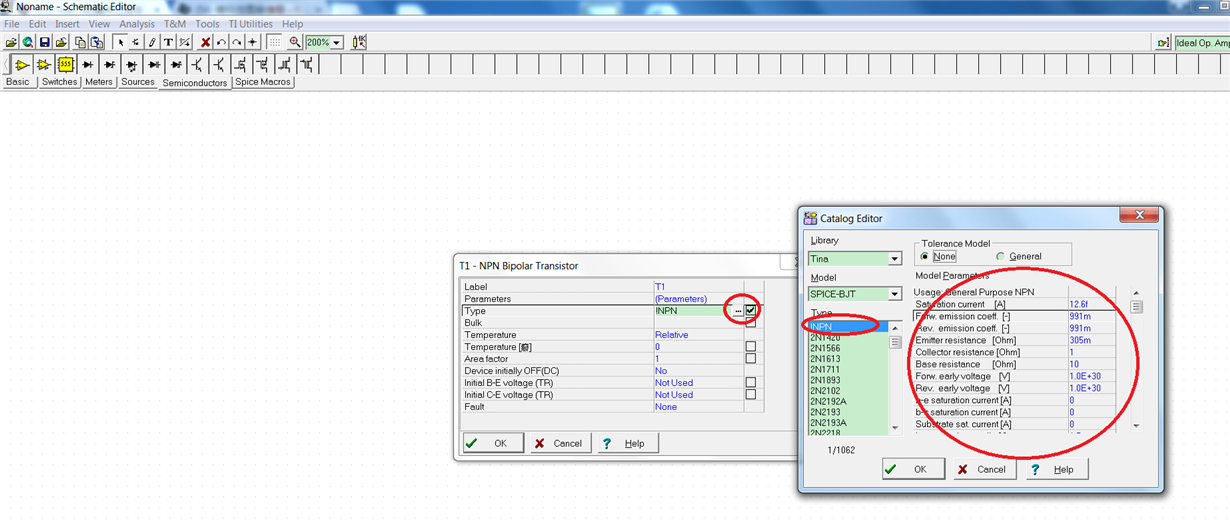1230x527 pixels.
Task: Enable the Area factor checkbox
Action: point(750,359)
